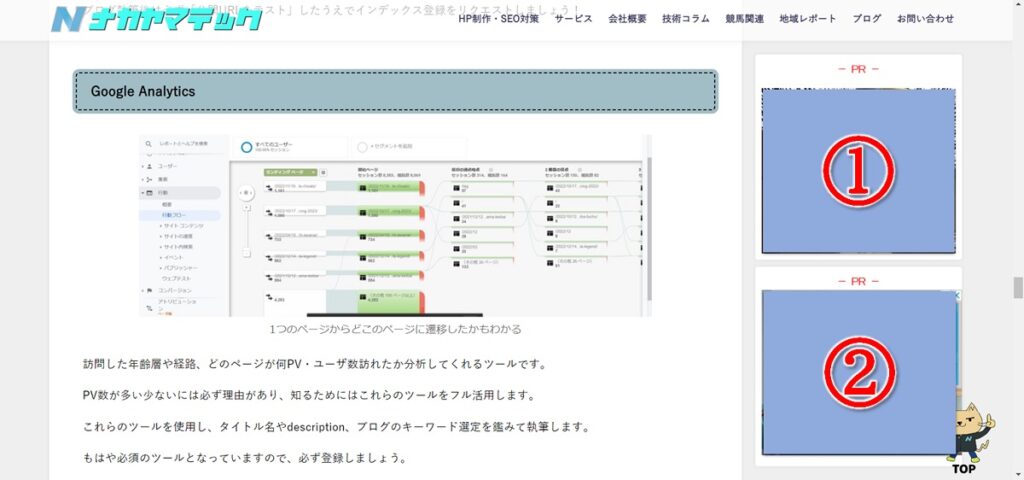Screen dimensions: 1024x480
Task: Click the cat mascot TOP button
Action: tap(970, 439)
